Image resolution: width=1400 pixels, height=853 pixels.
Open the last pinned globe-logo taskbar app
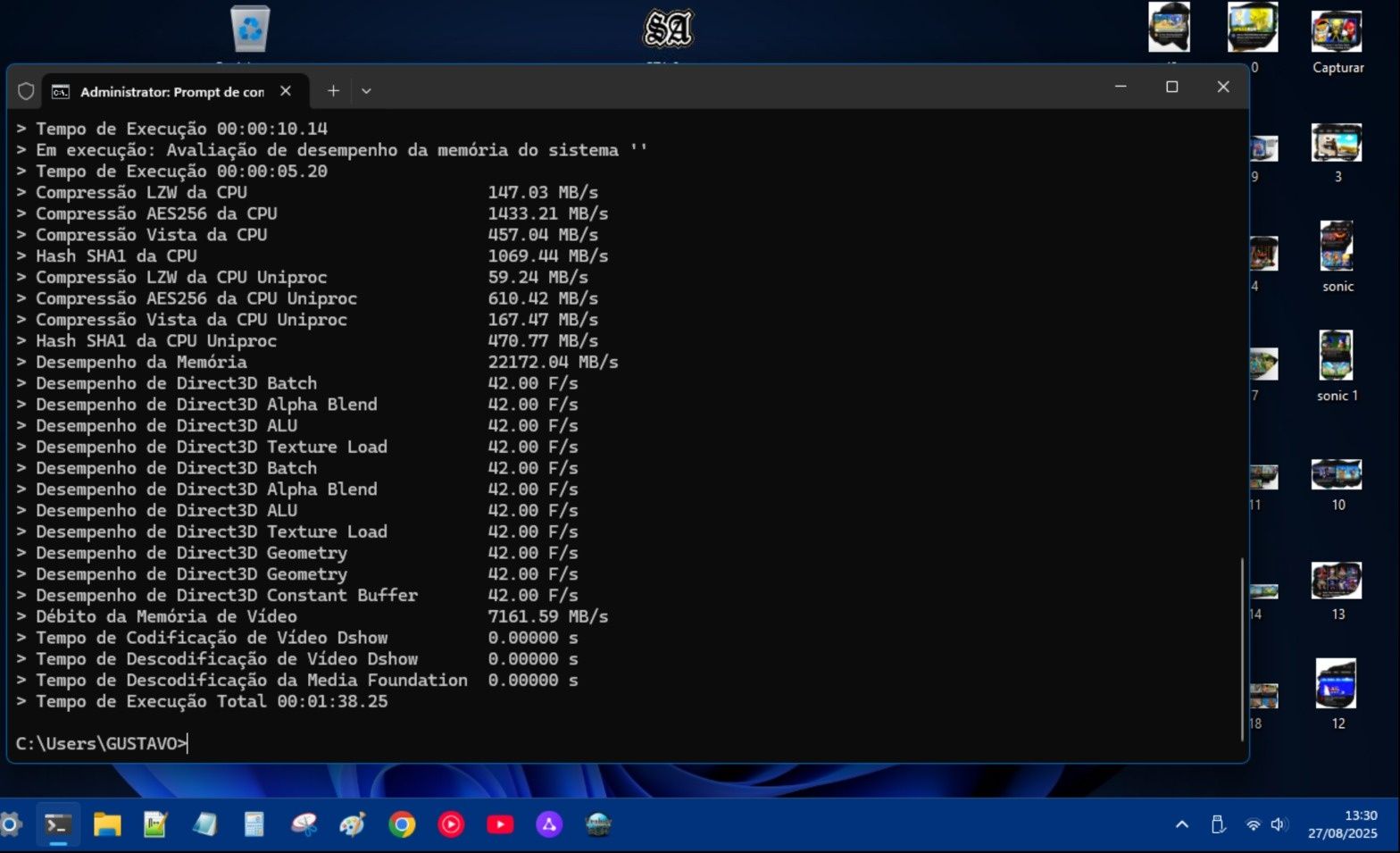598,824
